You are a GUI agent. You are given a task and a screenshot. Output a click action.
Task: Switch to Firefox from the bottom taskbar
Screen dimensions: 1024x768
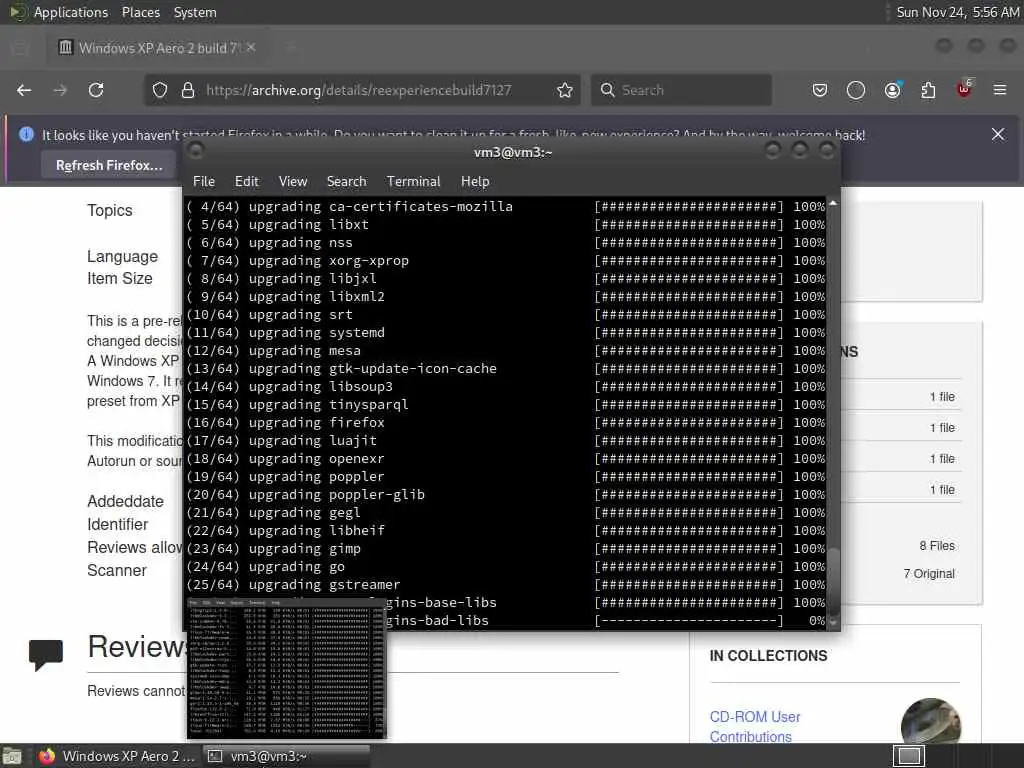[116, 756]
